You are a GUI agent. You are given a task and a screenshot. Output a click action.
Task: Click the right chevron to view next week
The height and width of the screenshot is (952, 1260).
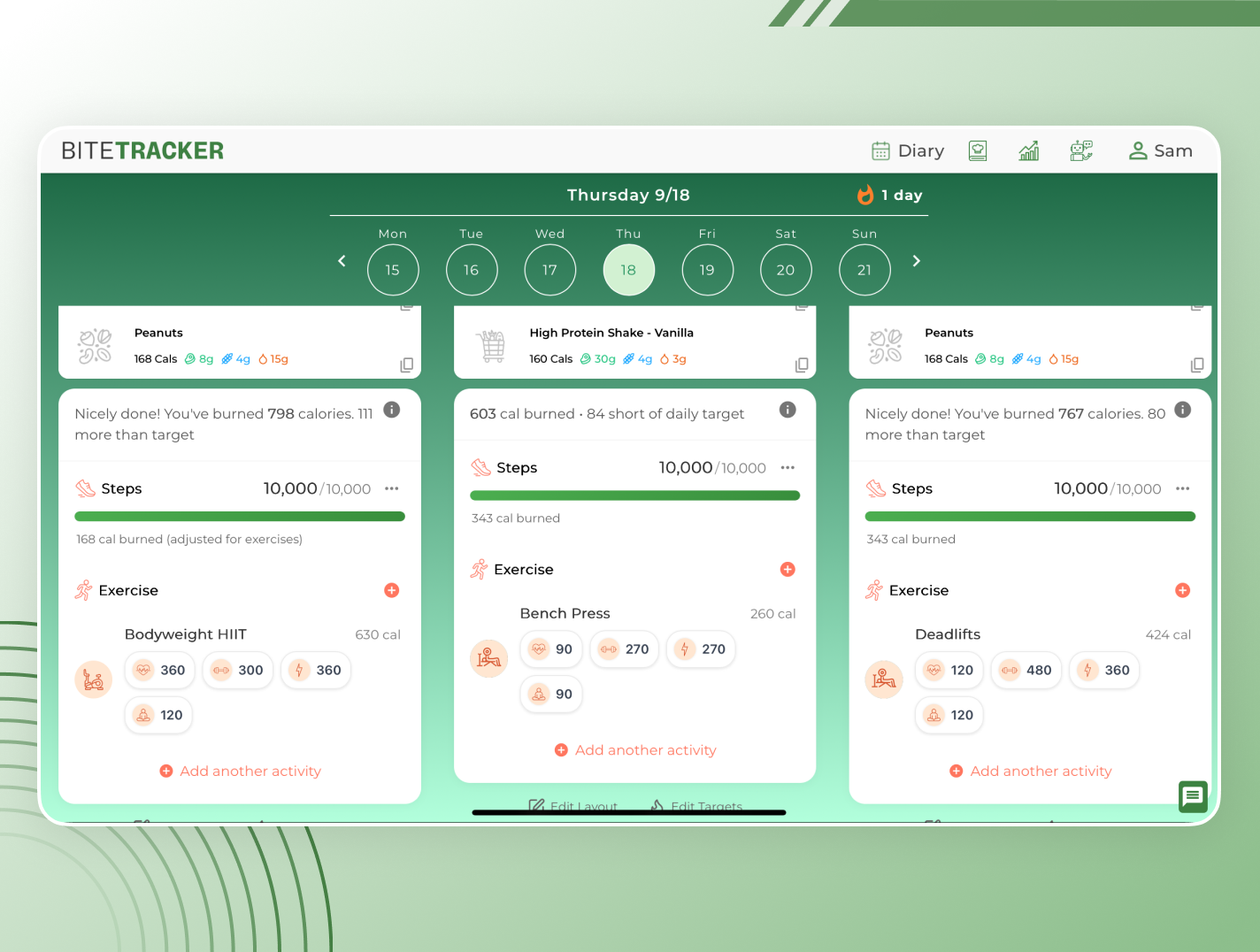916,261
